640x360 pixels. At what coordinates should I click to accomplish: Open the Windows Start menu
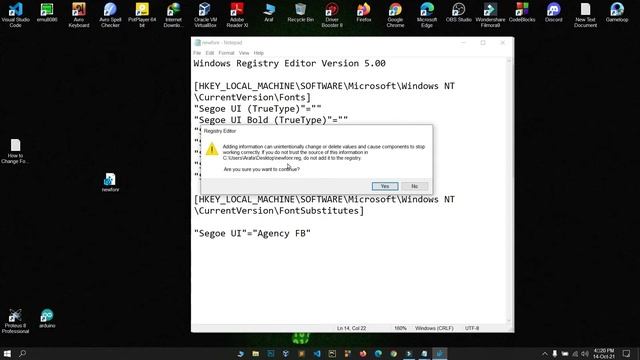click(x=7, y=353)
